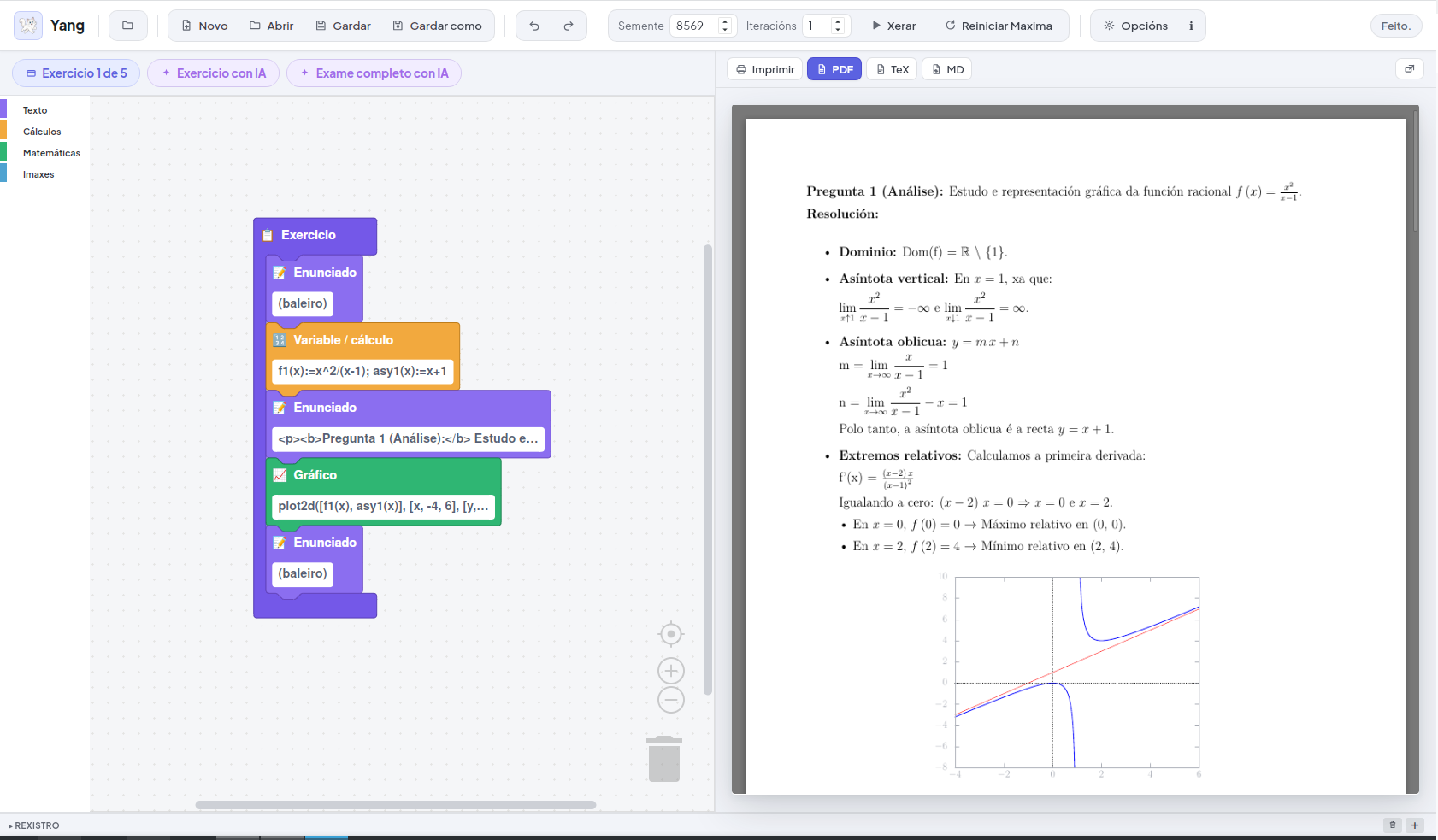Select the Variable / cálculo block label
Screen dimensions: 1438x840
pos(344,340)
